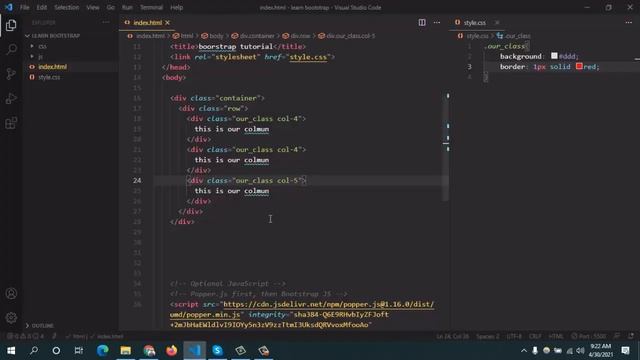This screenshot has height=360, width=640.
Task: Open the Selection menu
Action: click(67, 7)
